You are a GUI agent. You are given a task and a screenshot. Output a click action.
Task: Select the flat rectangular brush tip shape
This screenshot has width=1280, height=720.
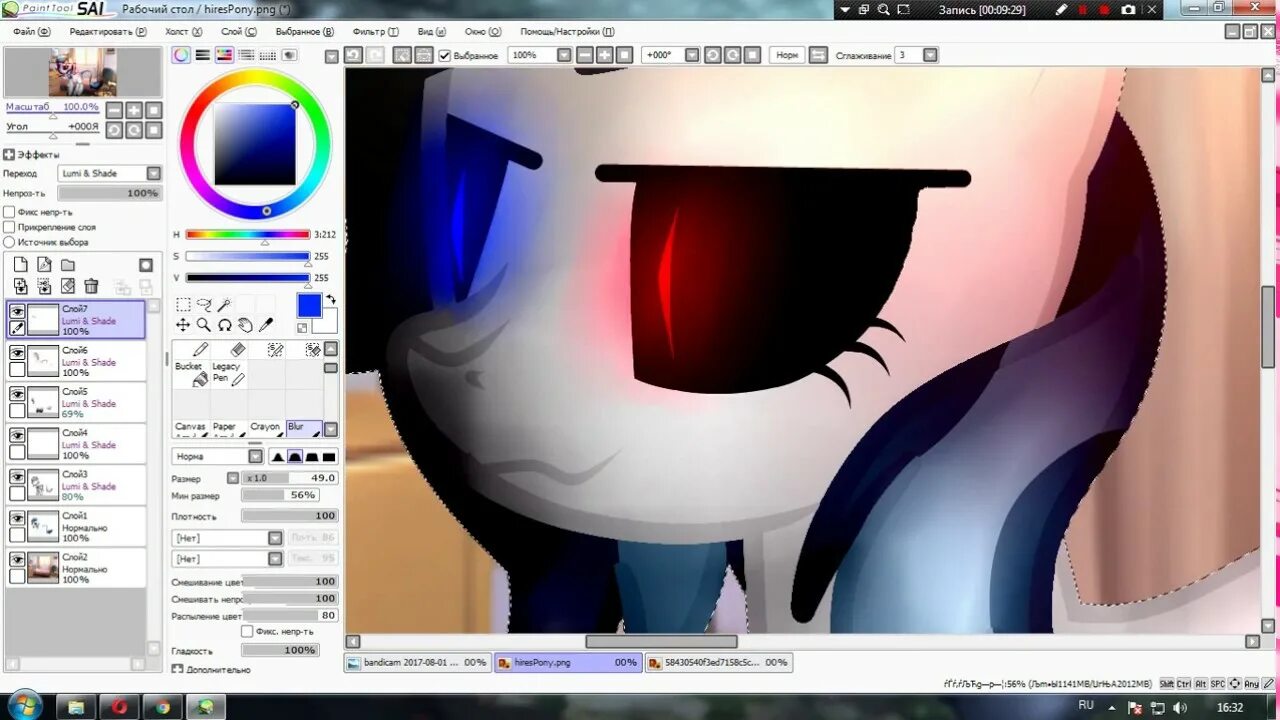(329, 456)
